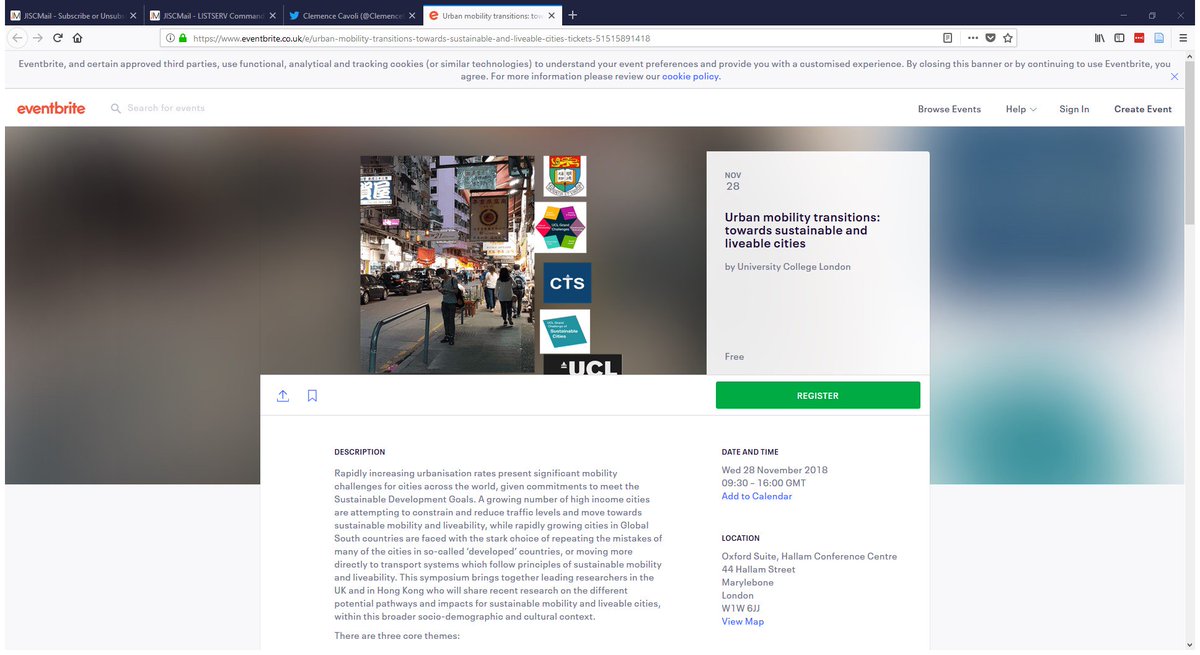
Task: Click 'There are three core themes:' text
Action: tap(397, 636)
